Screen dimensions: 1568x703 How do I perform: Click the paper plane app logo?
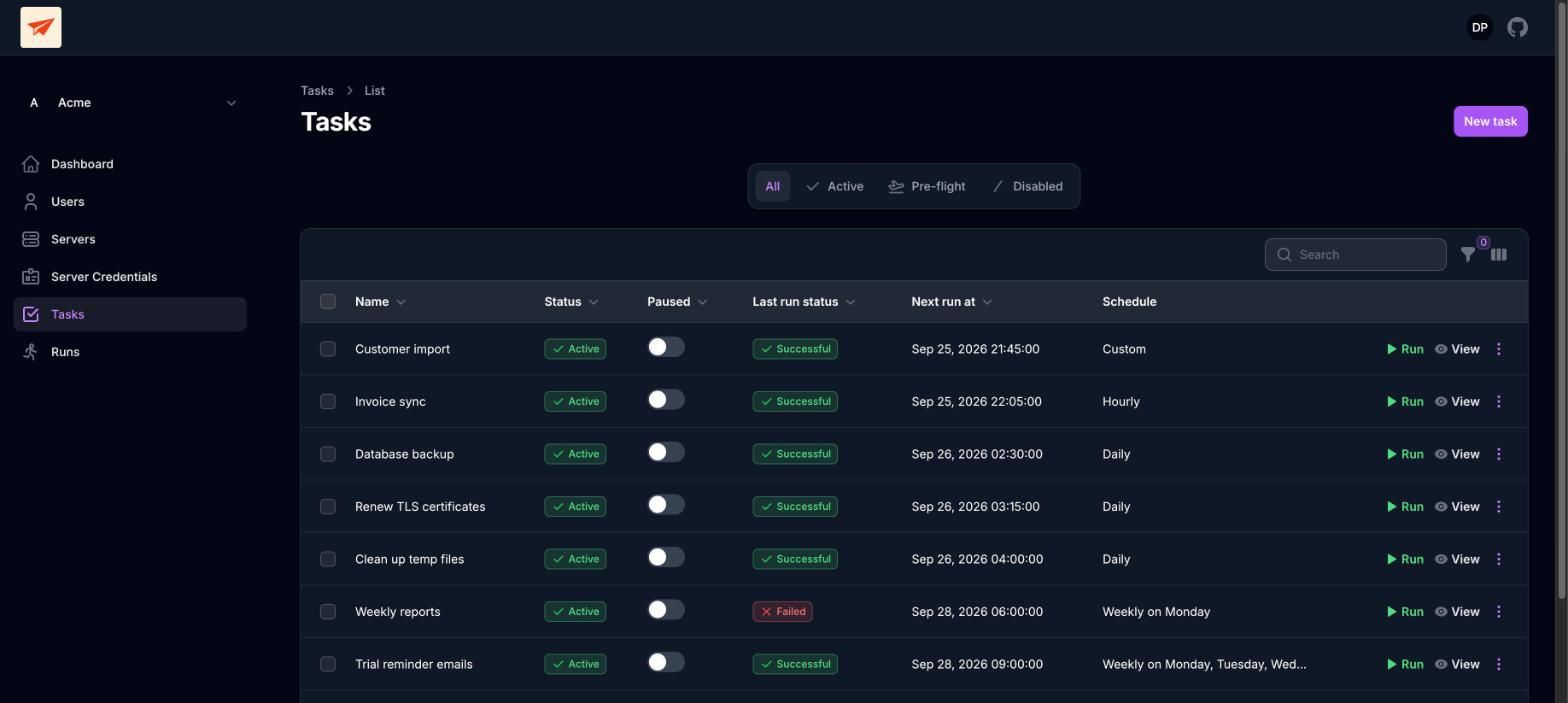click(41, 27)
